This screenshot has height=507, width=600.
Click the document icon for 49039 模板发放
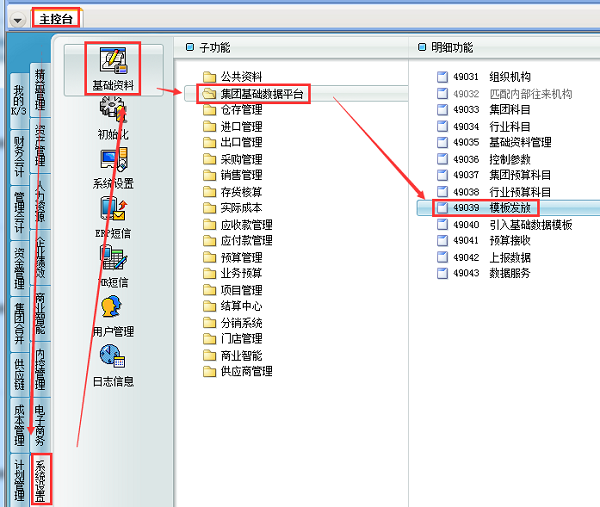pyautogui.click(x=442, y=208)
